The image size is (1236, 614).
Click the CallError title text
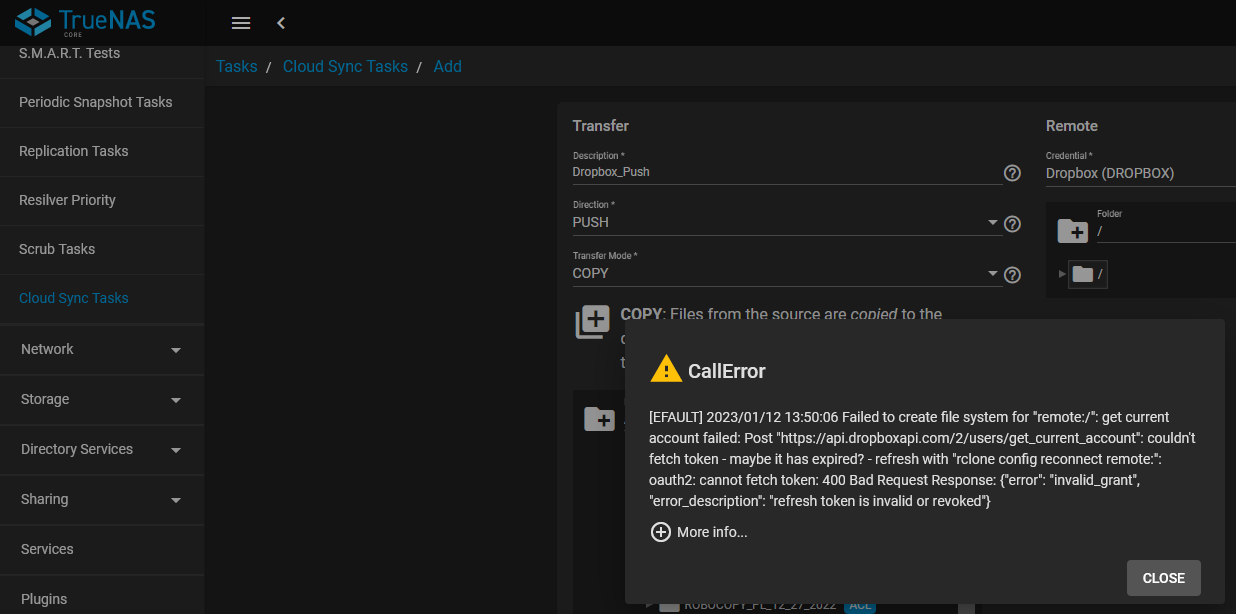727,371
